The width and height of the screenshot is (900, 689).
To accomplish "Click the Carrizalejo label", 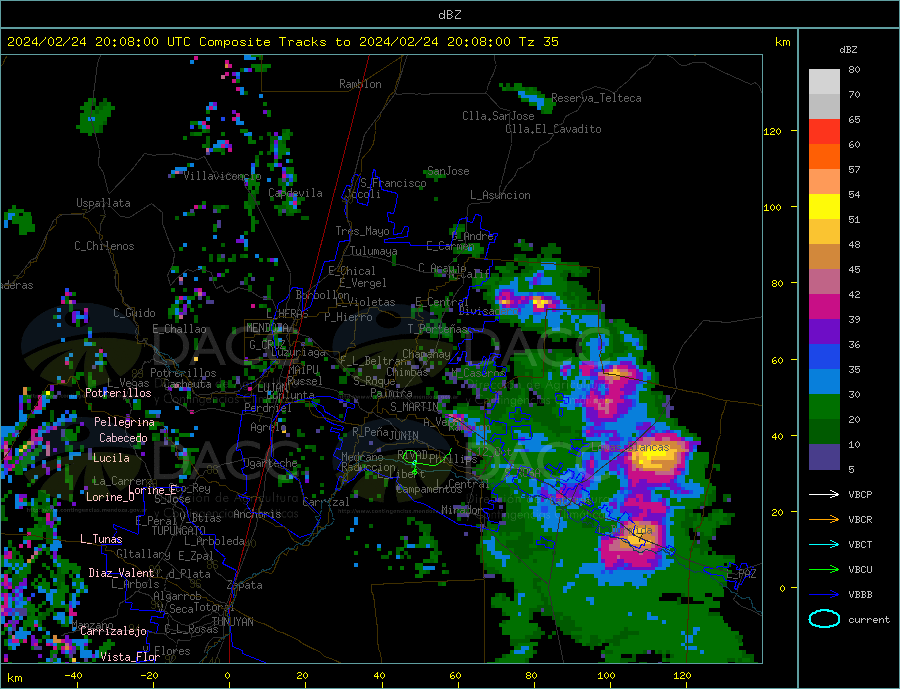I will click(x=113, y=632).
